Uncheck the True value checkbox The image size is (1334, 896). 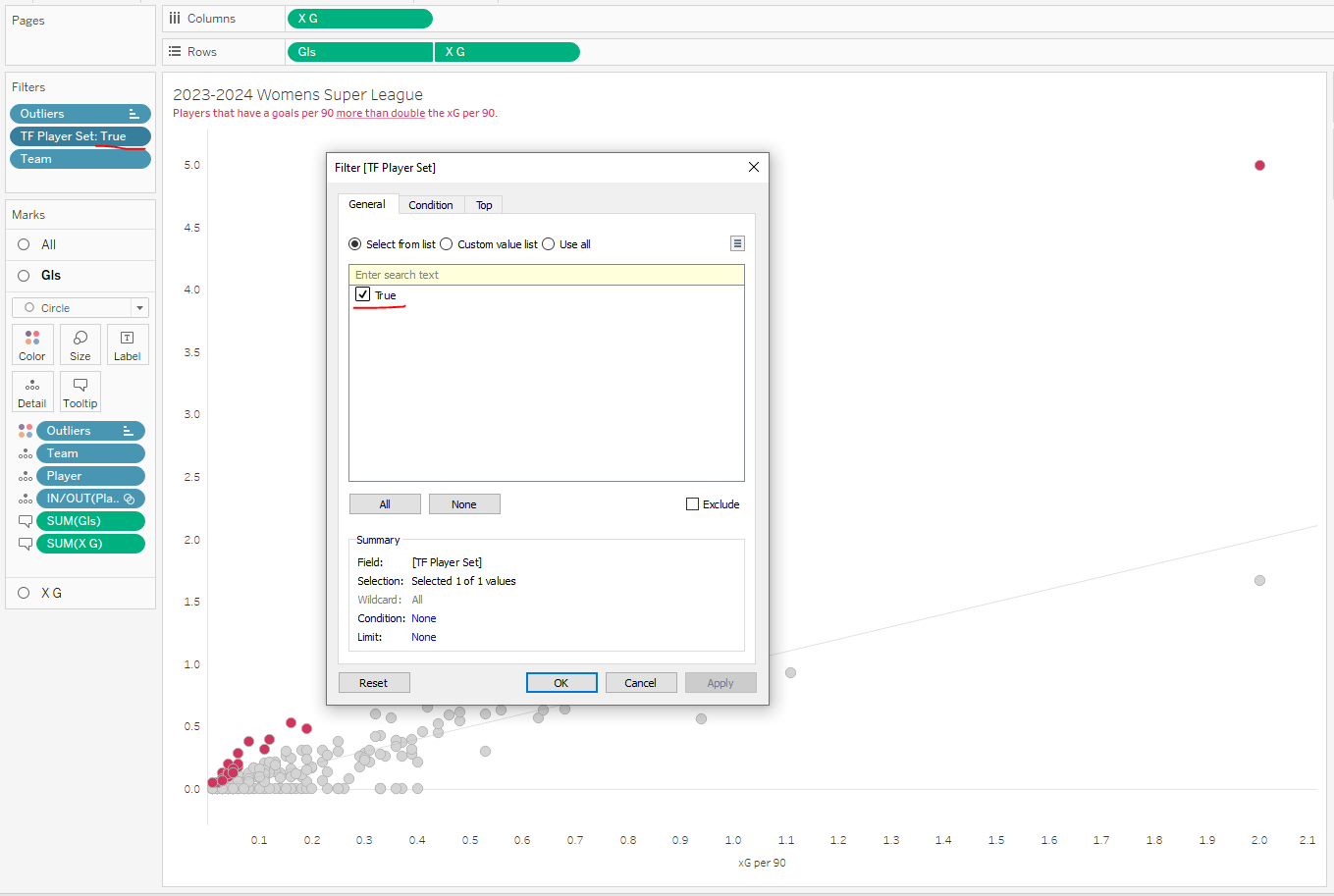(x=363, y=294)
